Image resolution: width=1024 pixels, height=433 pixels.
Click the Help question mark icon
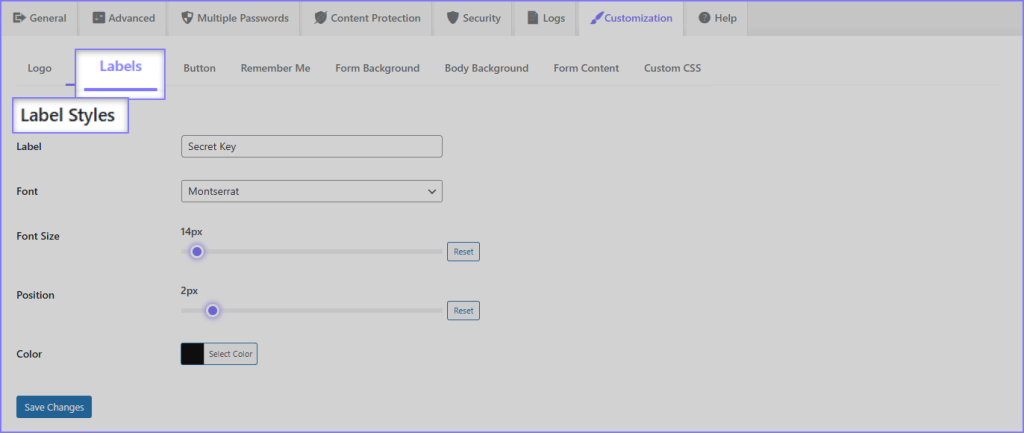coord(705,18)
